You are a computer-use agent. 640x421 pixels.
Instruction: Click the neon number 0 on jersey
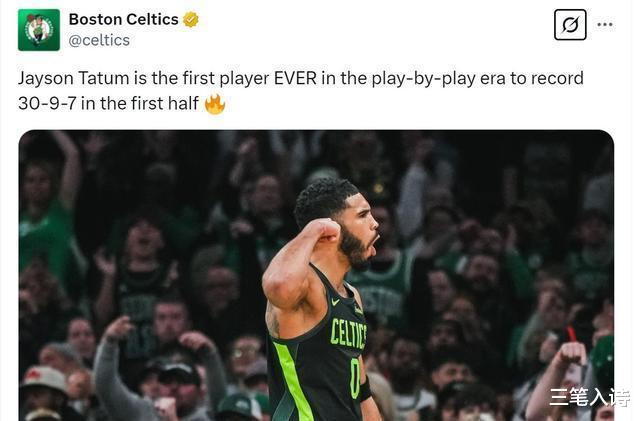point(355,379)
